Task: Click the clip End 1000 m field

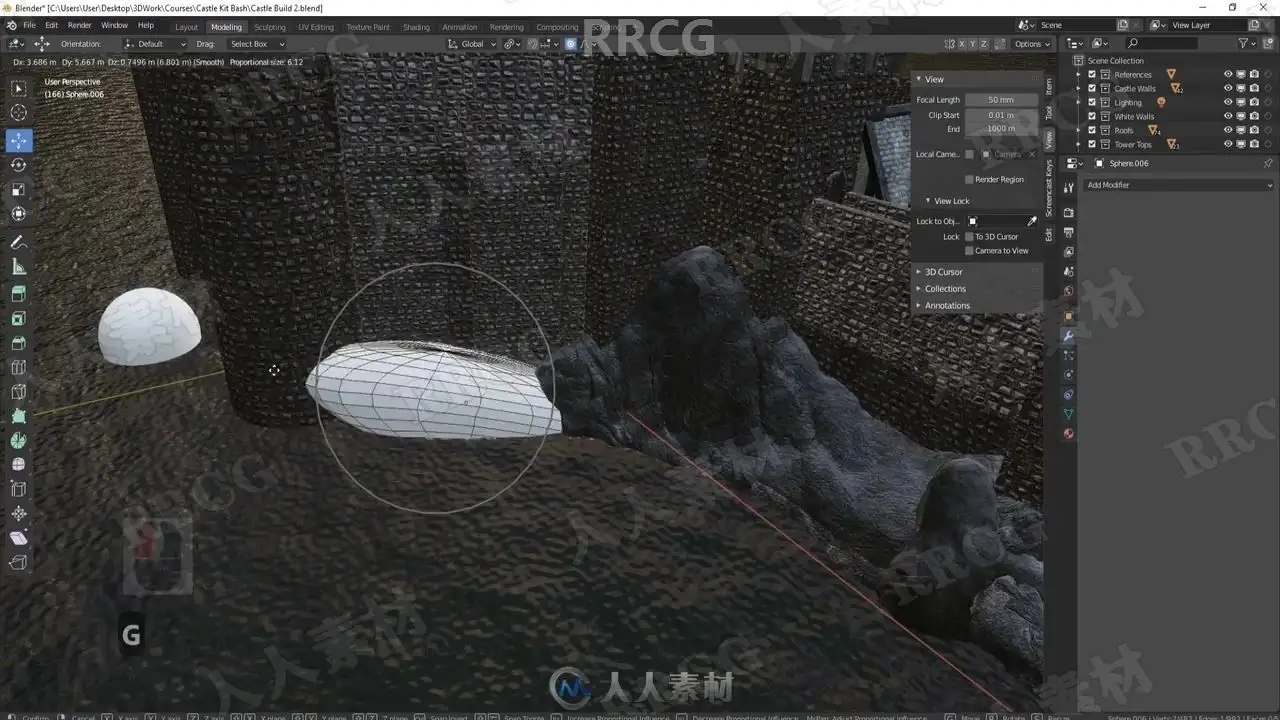Action: click(1001, 129)
